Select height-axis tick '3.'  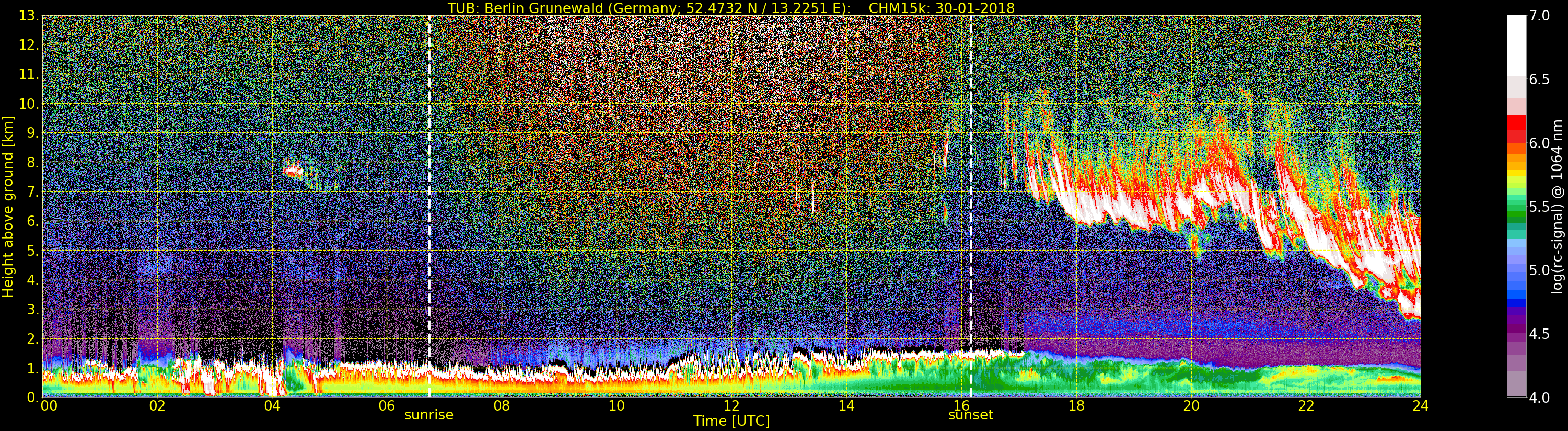click(33, 309)
